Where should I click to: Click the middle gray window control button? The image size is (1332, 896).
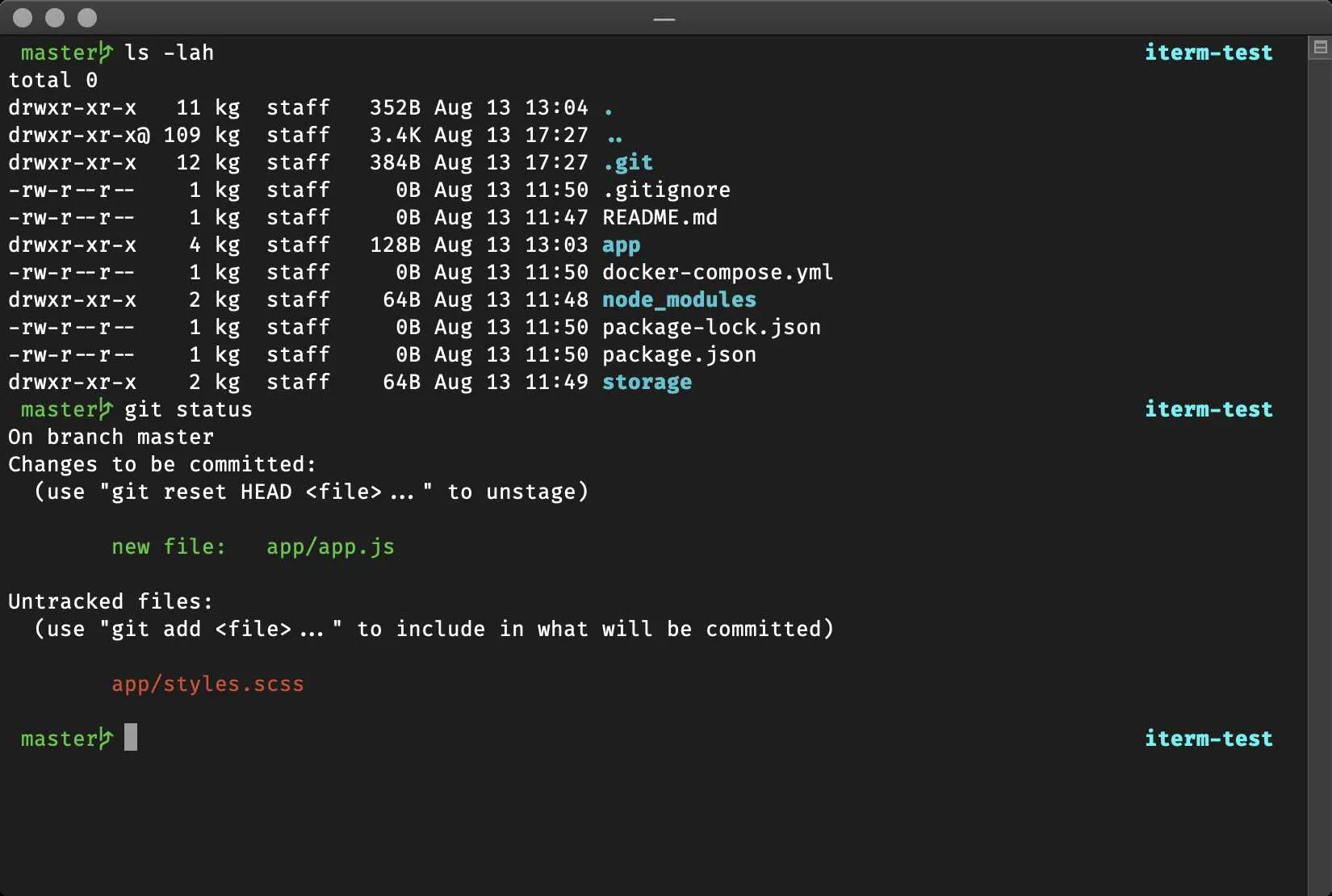pos(55,18)
